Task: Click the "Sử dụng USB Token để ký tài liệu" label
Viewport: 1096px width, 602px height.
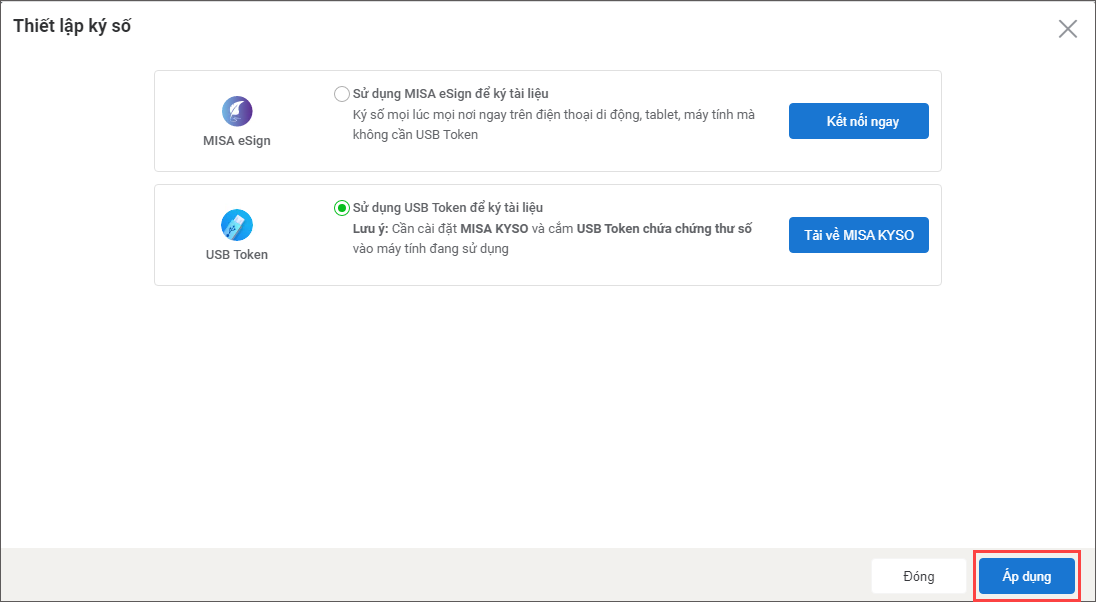Action: click(447, 208)
